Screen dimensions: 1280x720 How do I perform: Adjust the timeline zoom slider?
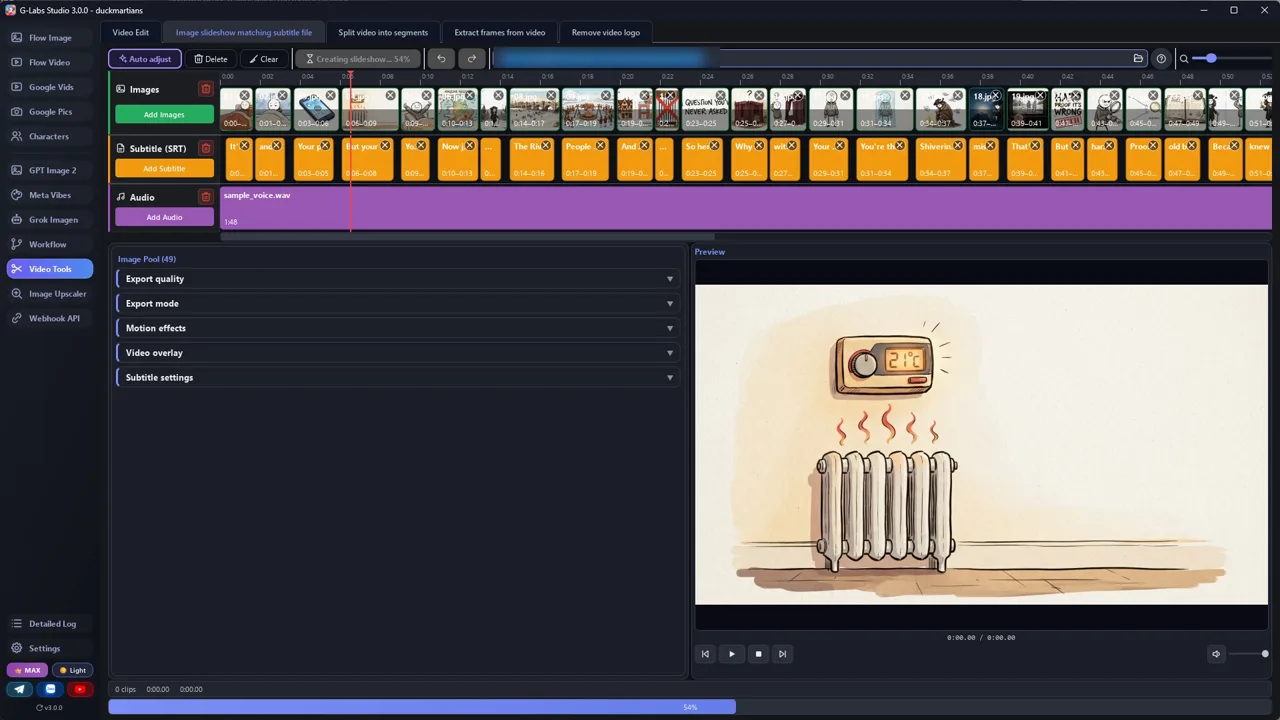tap(1230, 59)
